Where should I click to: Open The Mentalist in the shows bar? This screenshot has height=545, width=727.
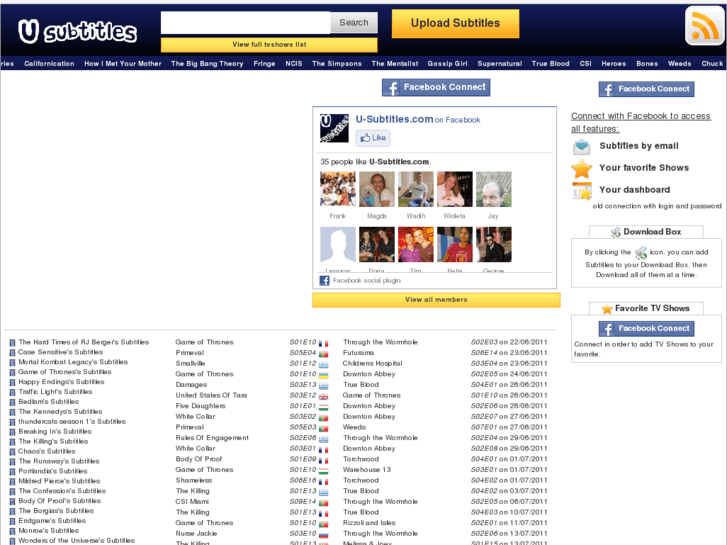[395, 64]
